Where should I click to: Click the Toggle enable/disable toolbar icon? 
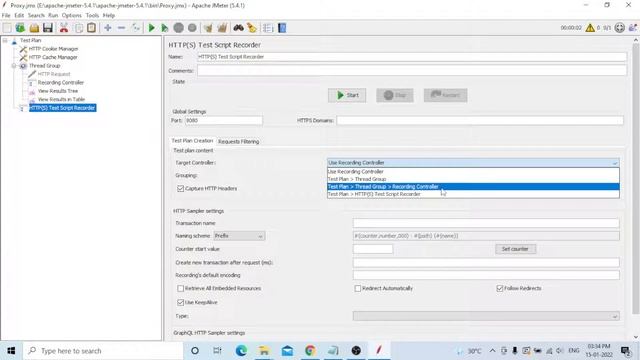pyautogui.click(x=136, y=28)
